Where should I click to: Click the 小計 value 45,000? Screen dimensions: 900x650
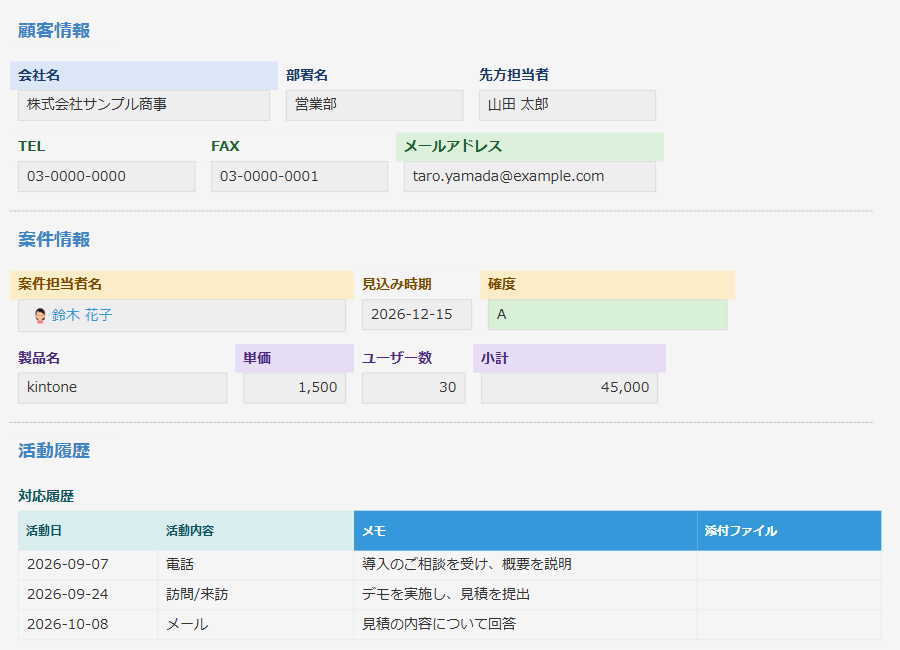pos(569,388)
